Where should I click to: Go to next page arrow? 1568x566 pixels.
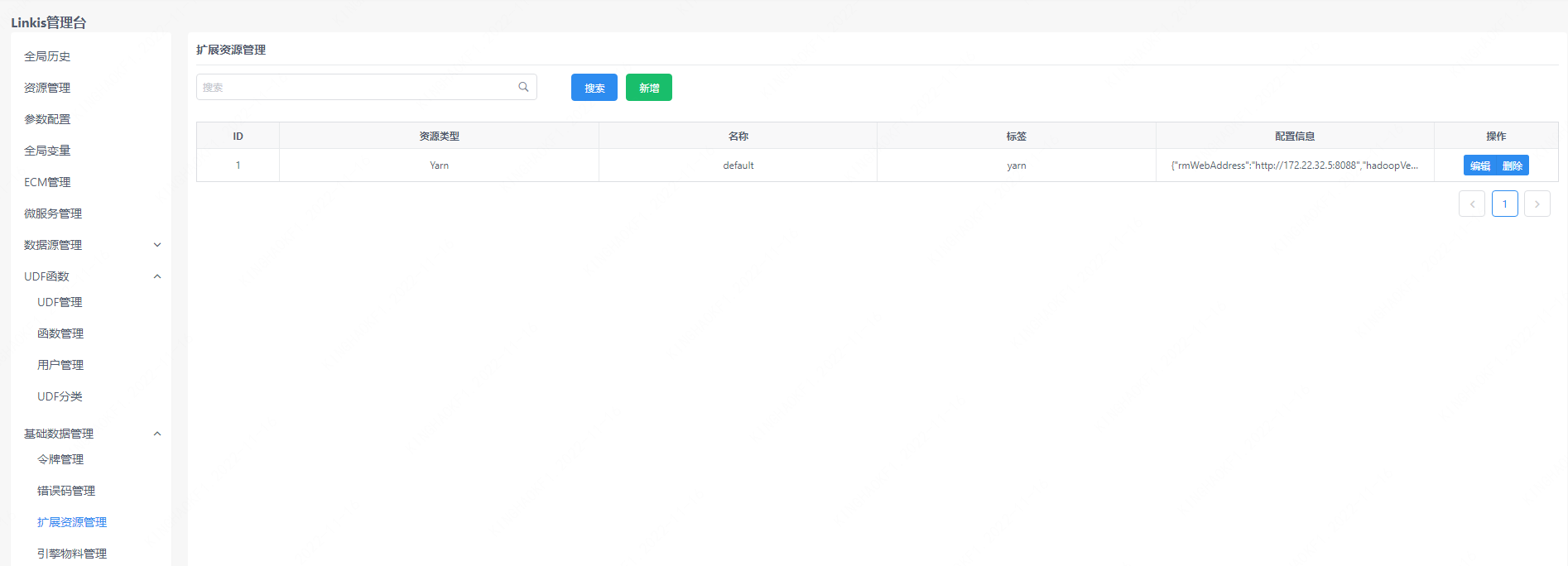click(1537, 204)
